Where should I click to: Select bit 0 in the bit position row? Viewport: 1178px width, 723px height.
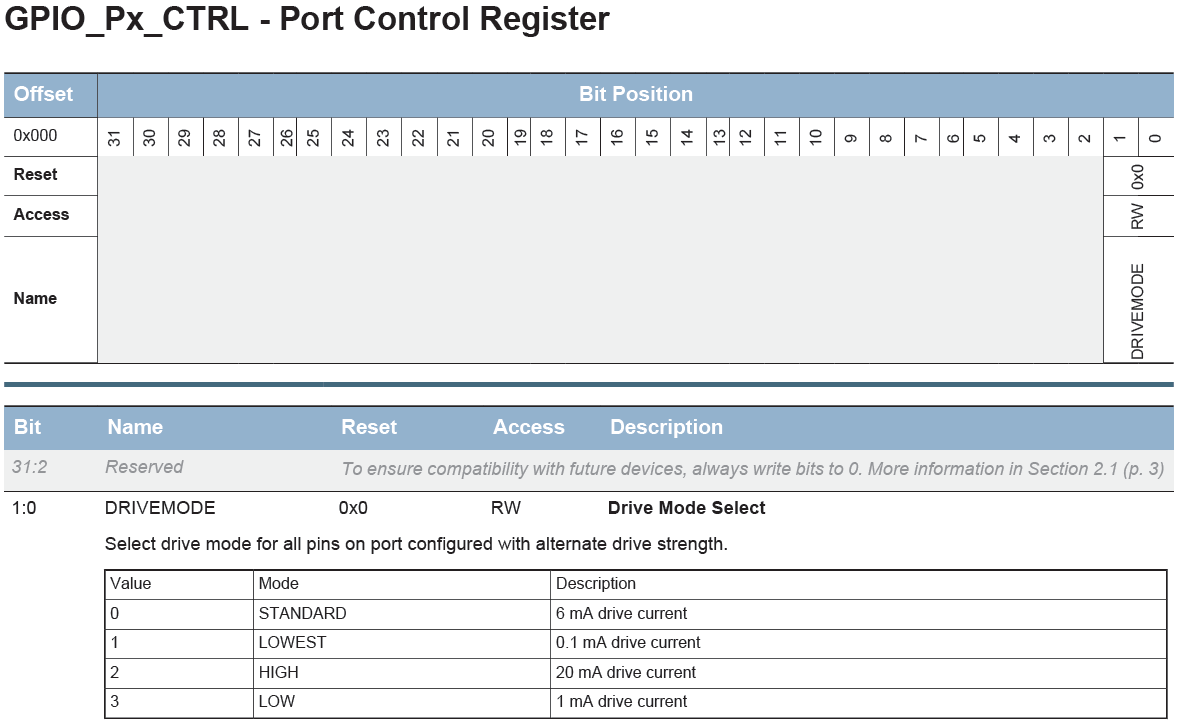(x=1155, y=138)
